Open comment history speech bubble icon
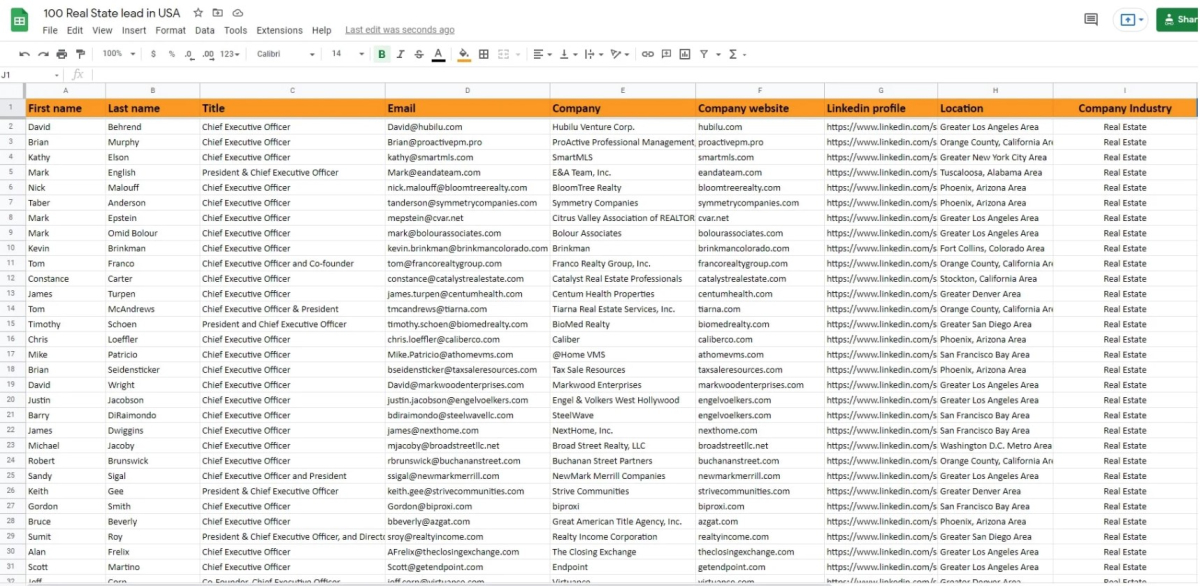This screenshot has width=1200, height=586. point(1091,19)
